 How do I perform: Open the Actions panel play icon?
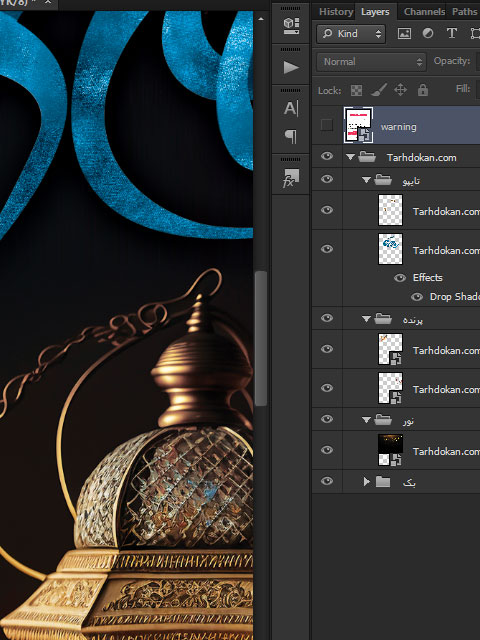tap(291, 67)
